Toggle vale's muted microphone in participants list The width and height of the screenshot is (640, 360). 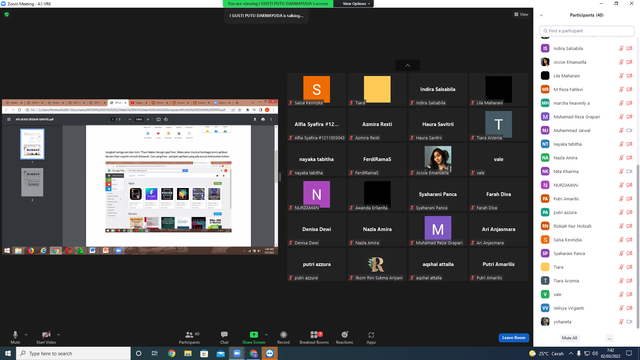621,294
